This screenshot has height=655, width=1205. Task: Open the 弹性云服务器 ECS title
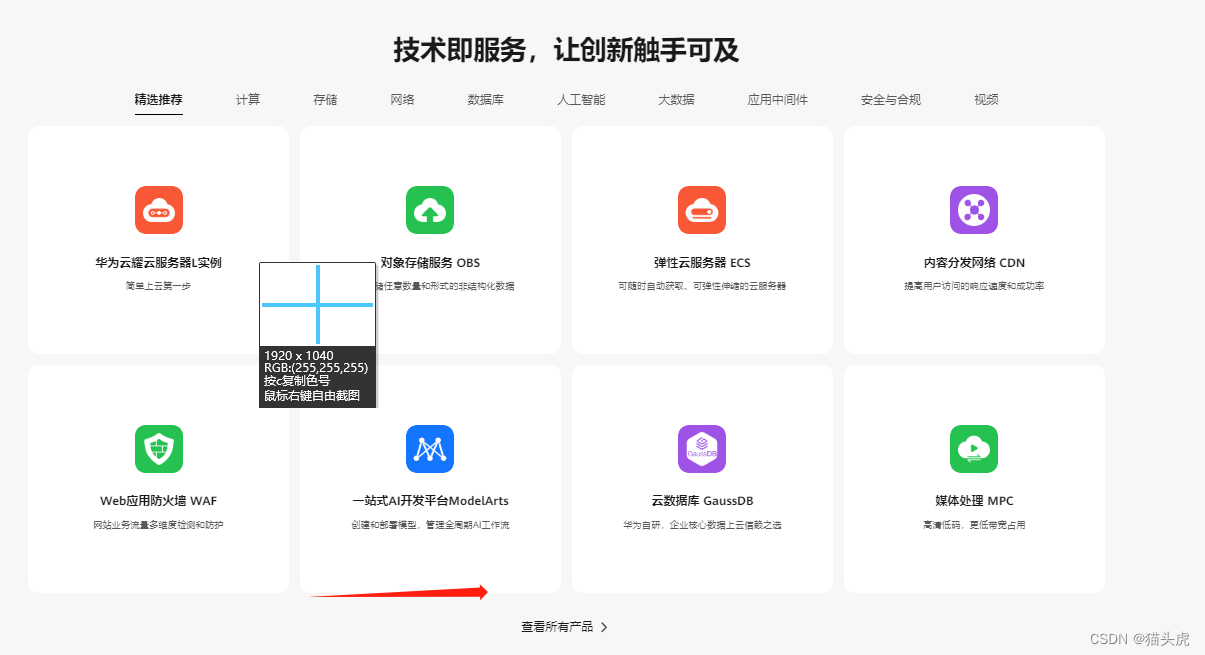[x=702, y=263]
